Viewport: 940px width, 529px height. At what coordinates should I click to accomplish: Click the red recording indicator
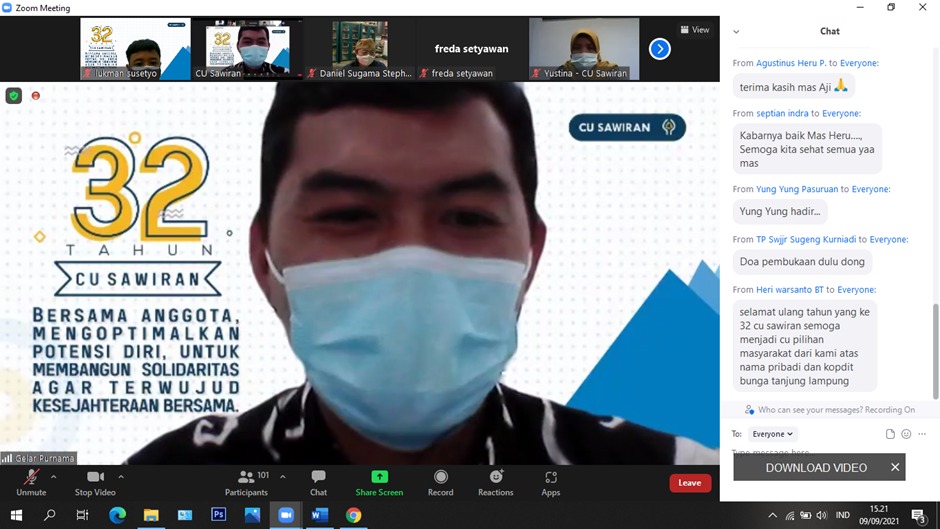(x=35, y=95)
